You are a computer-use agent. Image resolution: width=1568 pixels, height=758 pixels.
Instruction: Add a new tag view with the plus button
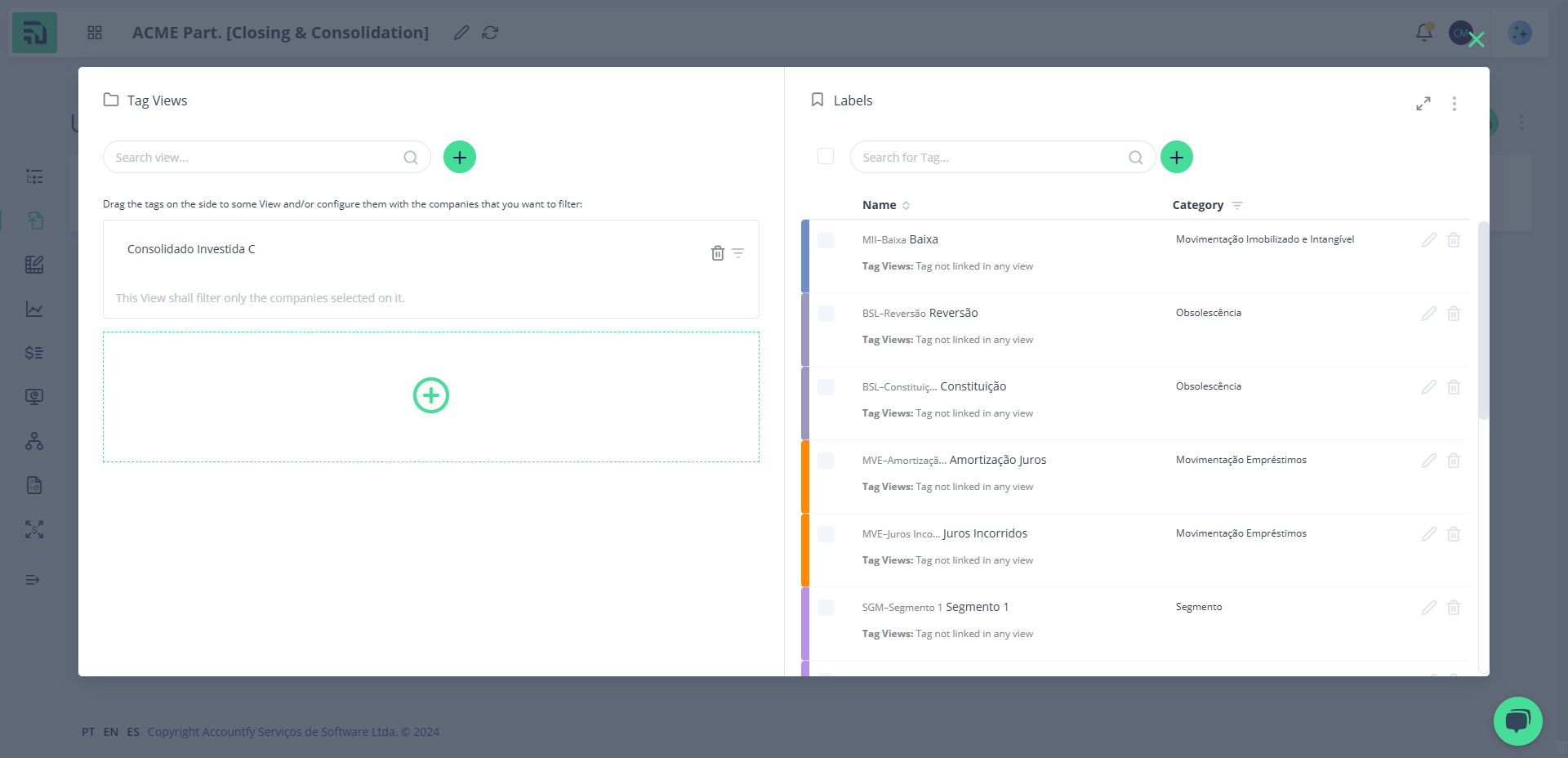coord(460,157)
